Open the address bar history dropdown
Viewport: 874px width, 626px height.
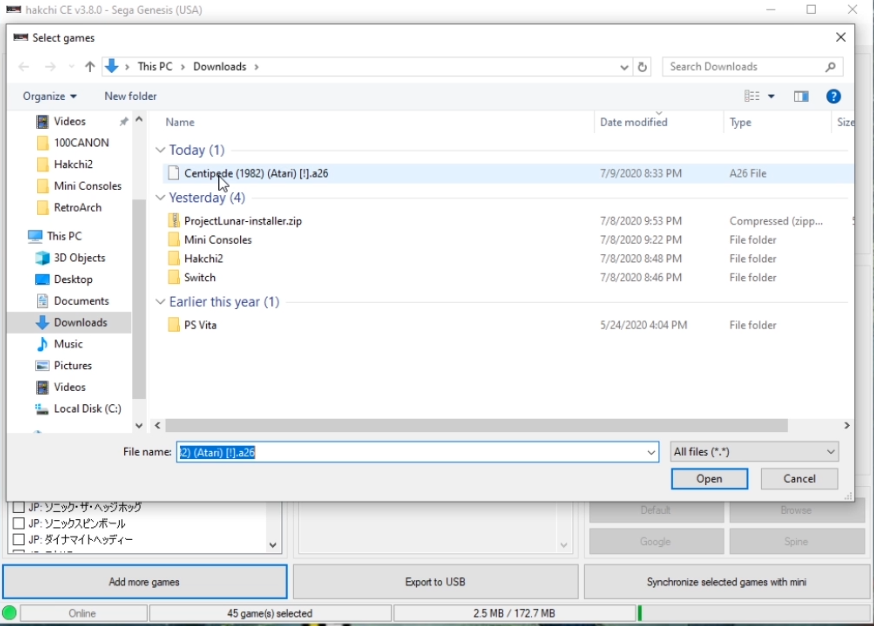[624, 67]
